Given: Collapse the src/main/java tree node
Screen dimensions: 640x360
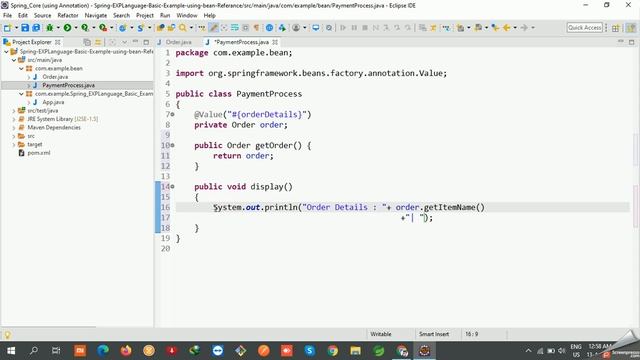Looking at the screenshot, I should [x=14, y=60].
